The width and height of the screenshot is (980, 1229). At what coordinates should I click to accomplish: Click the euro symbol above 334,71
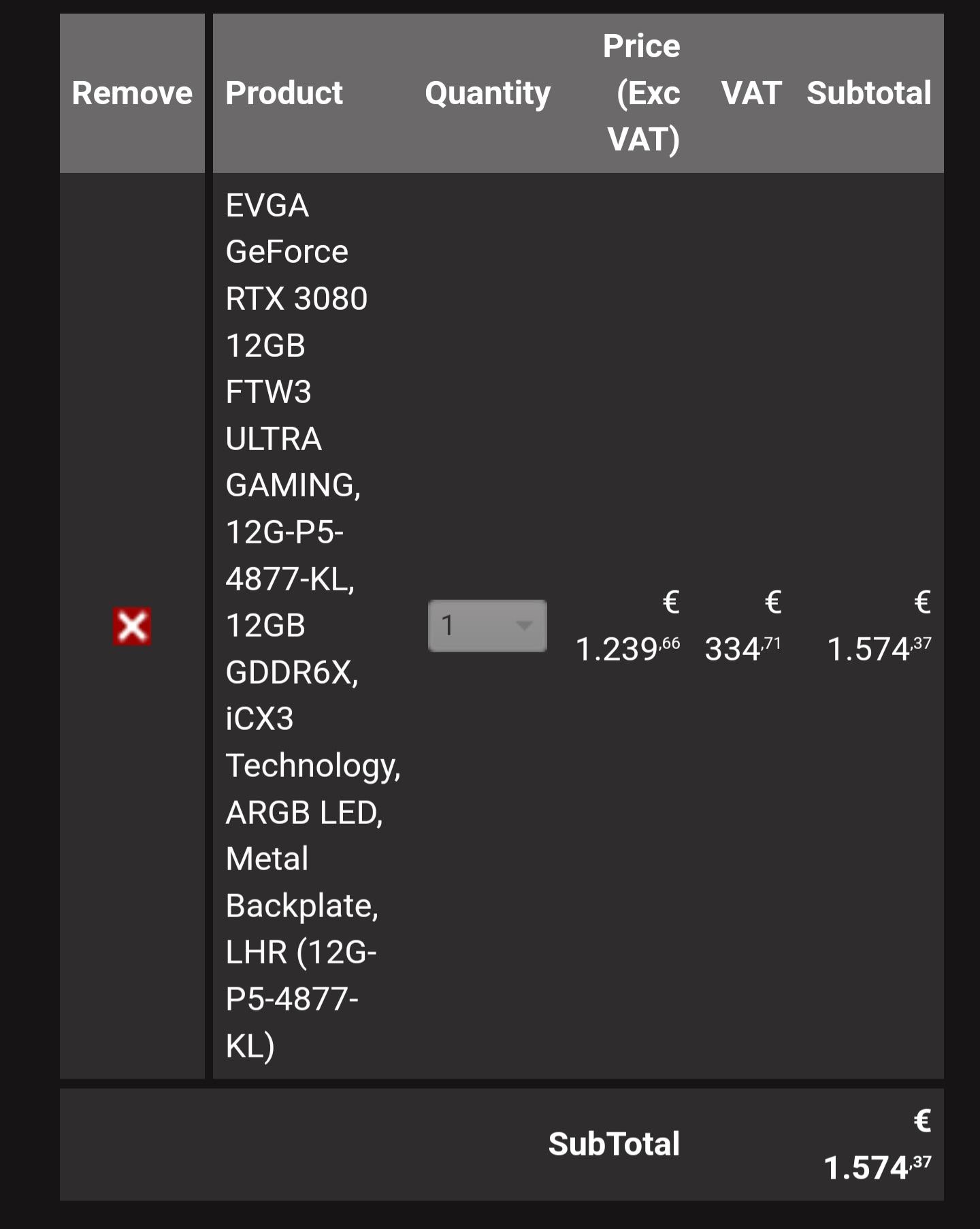[772, 602]
